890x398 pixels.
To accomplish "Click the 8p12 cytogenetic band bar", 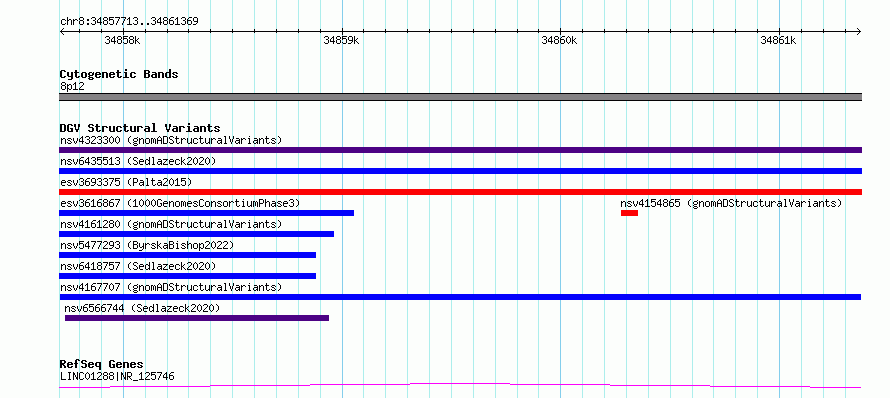I will [x=460, y=97].
